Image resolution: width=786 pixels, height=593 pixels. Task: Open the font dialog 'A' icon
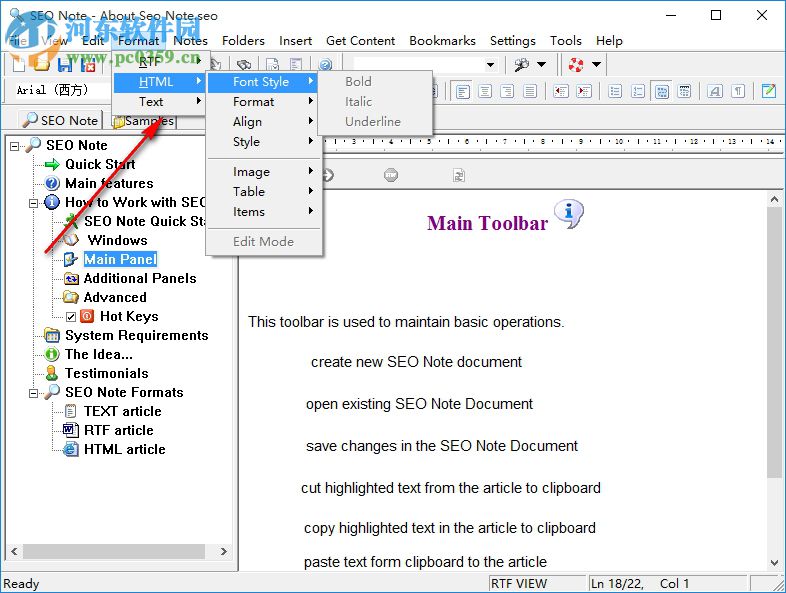[715, 91]
